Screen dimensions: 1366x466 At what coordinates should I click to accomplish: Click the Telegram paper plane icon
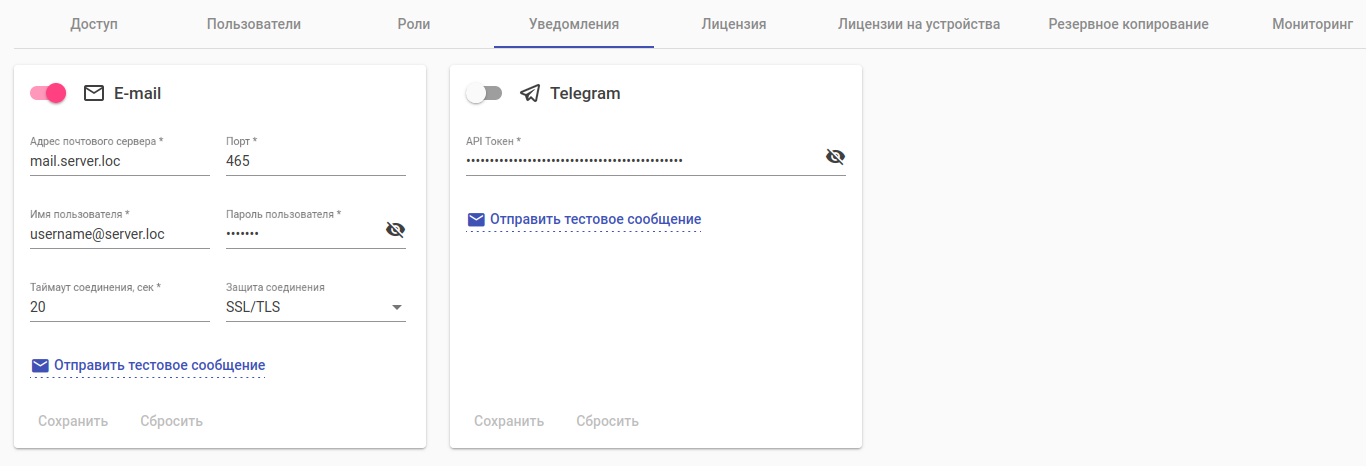click(x=530, y=94)
